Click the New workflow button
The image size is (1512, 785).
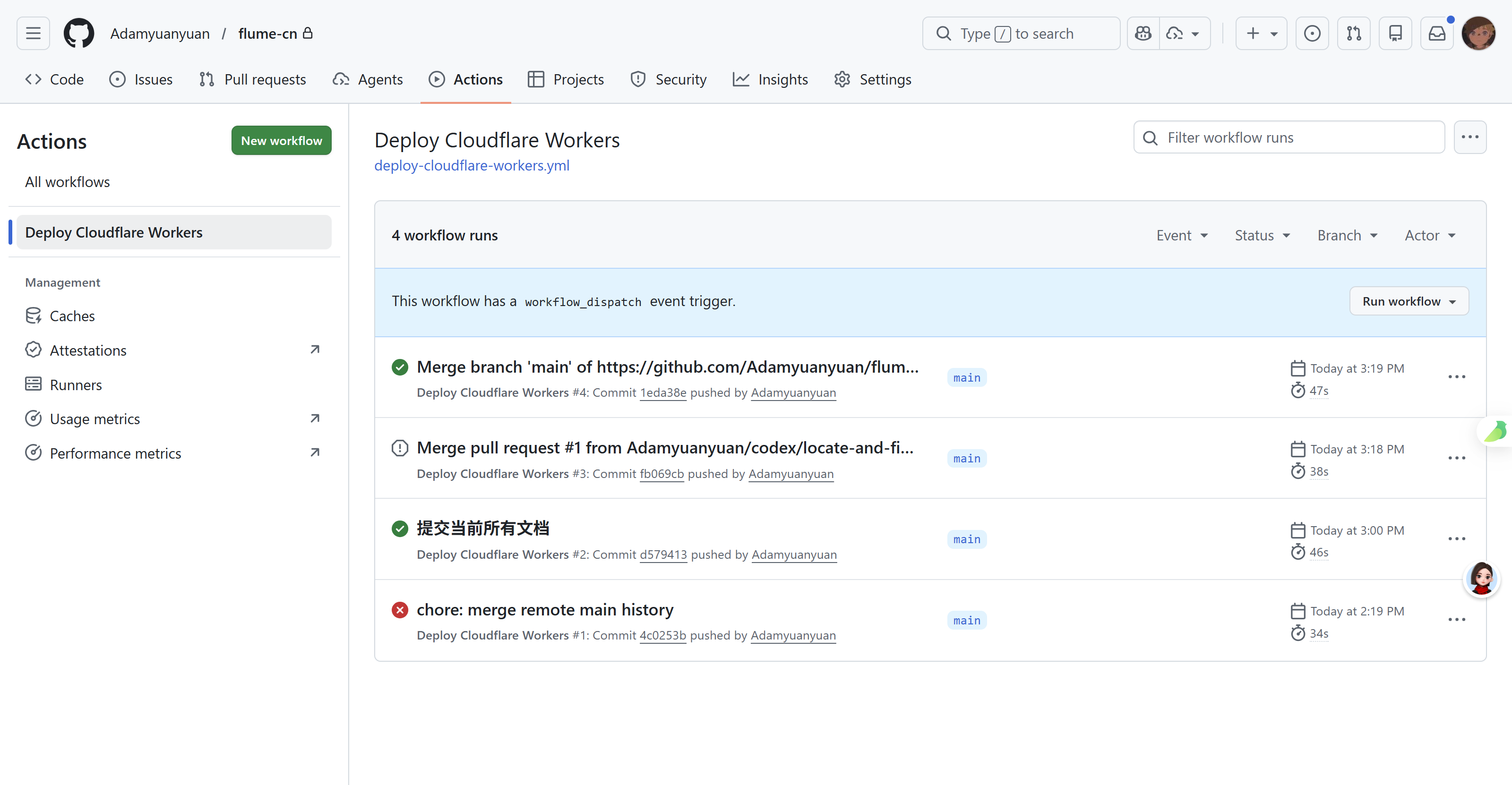click(x=282, y=141)
